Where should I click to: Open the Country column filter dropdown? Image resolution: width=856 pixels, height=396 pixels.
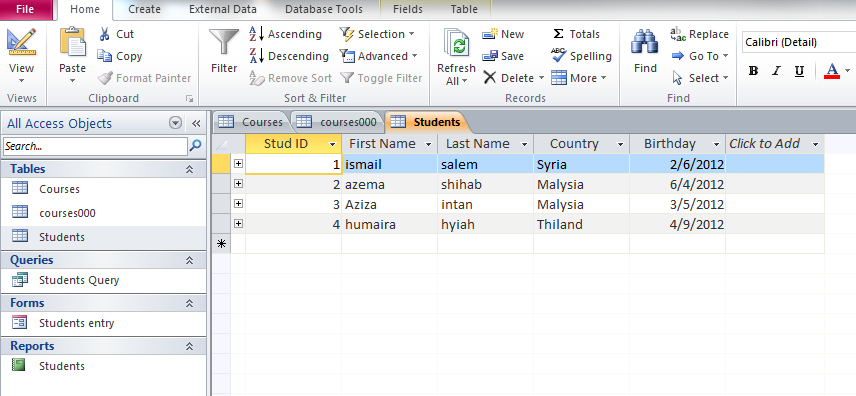coord(621,144)
